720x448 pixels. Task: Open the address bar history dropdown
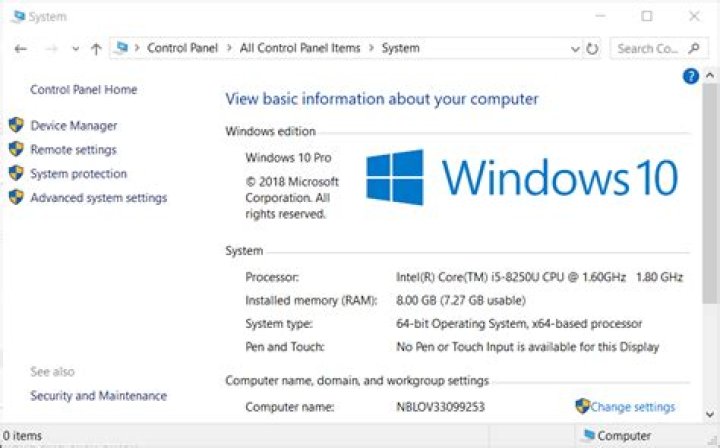[x=574, y=49]
